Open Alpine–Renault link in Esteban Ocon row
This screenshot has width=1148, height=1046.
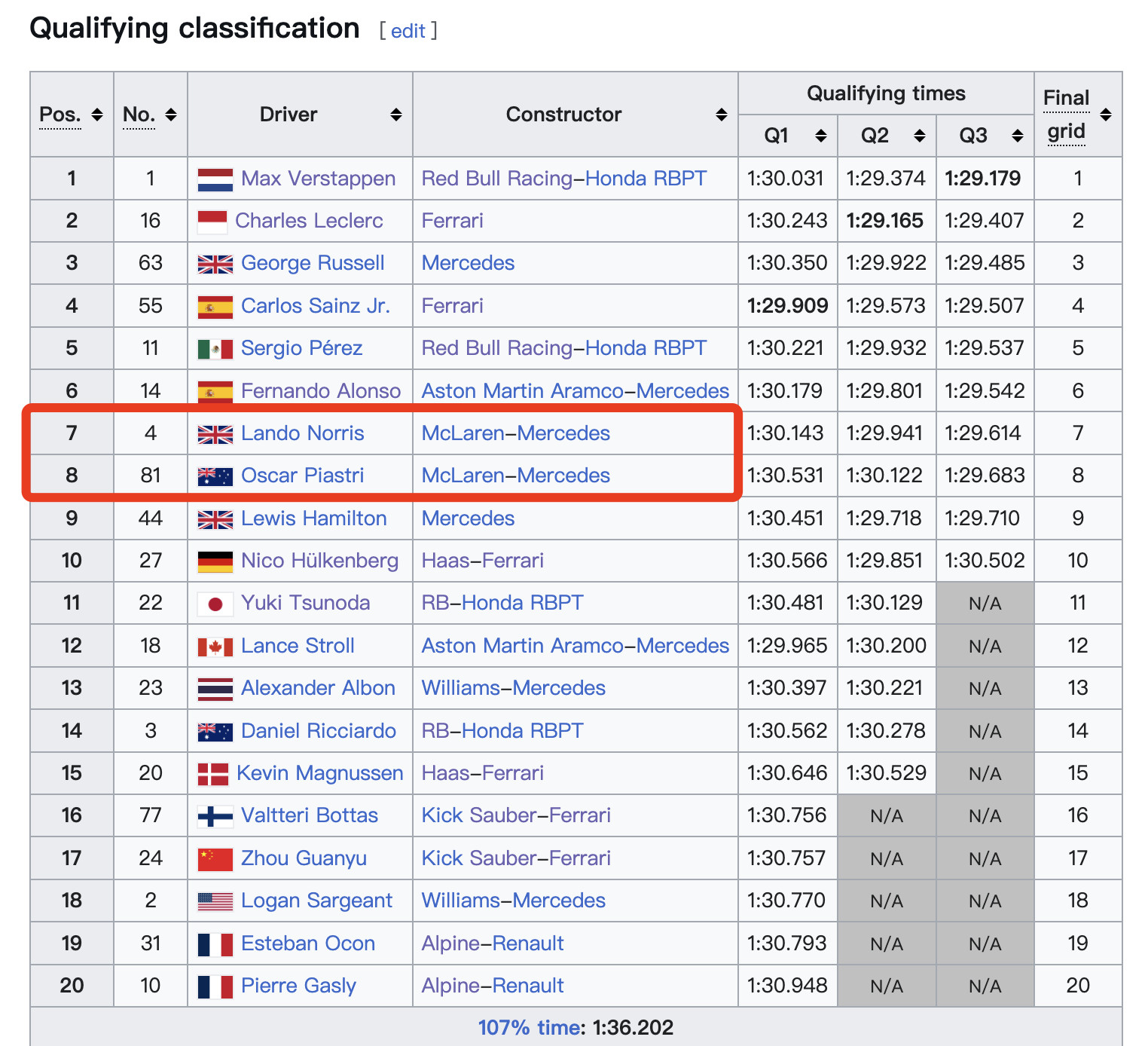(x=493, y=944)
